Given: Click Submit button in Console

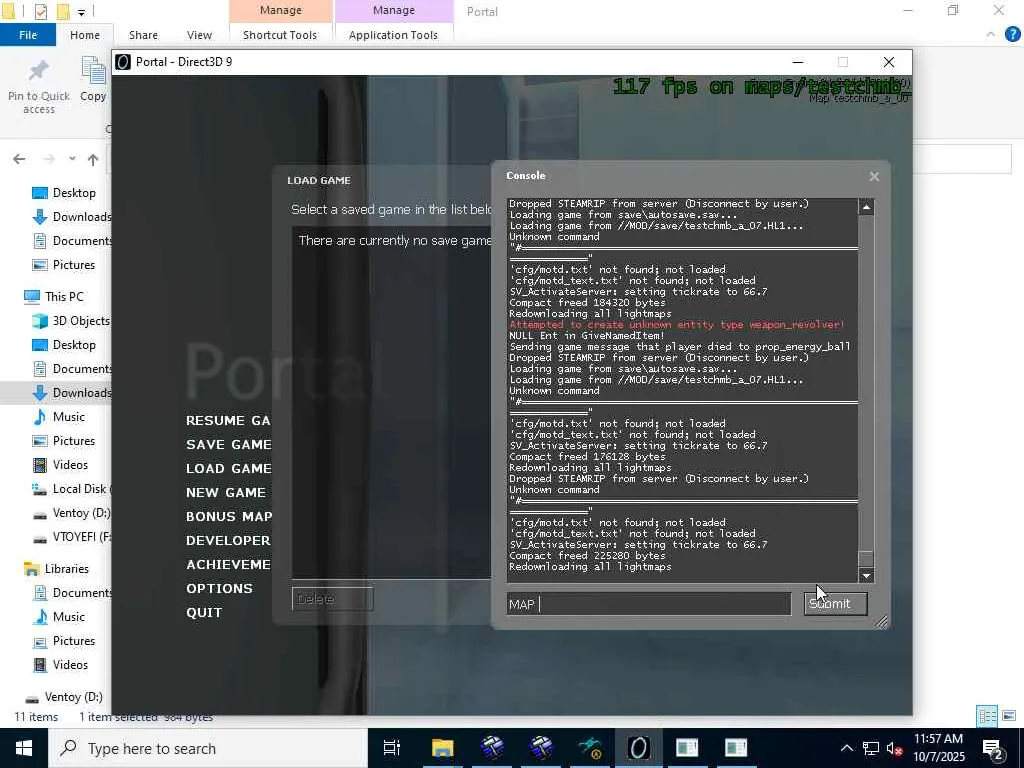Looking at the screenshot, I should point(836,603).
